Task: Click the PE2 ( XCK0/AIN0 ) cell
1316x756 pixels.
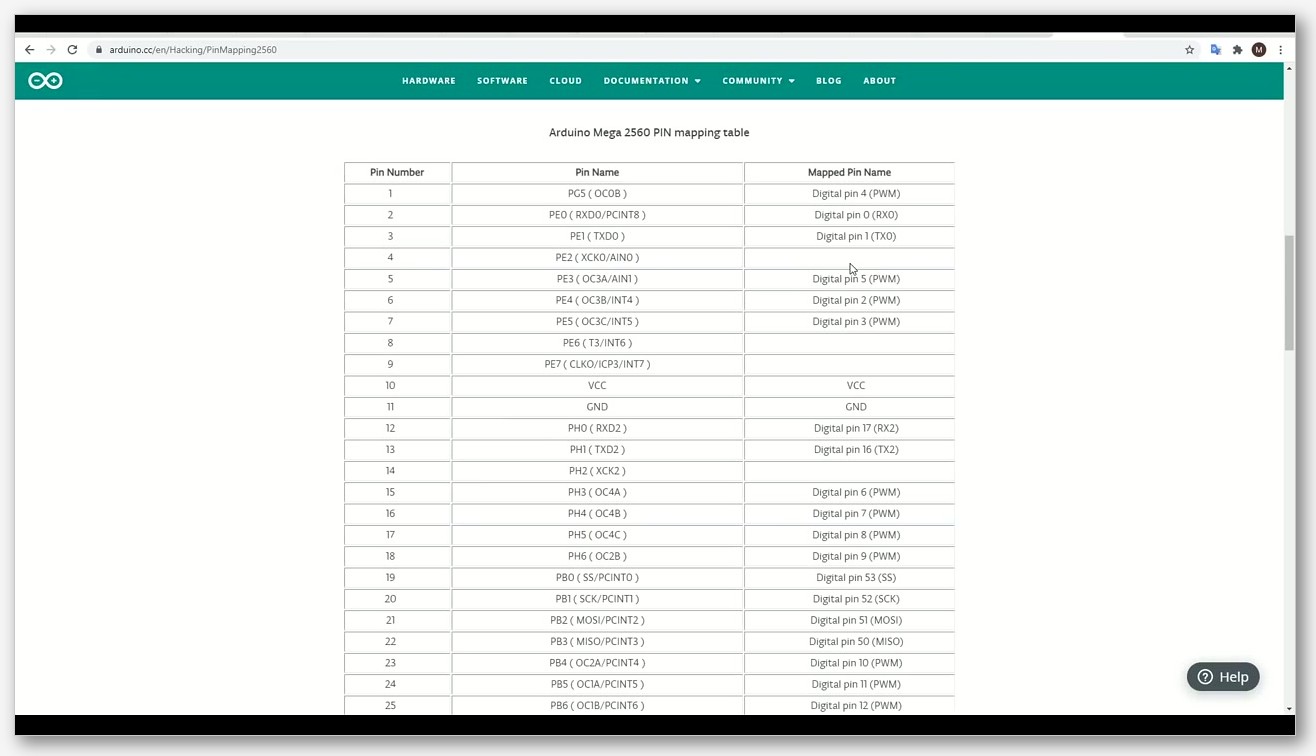Action: (597, 258)
